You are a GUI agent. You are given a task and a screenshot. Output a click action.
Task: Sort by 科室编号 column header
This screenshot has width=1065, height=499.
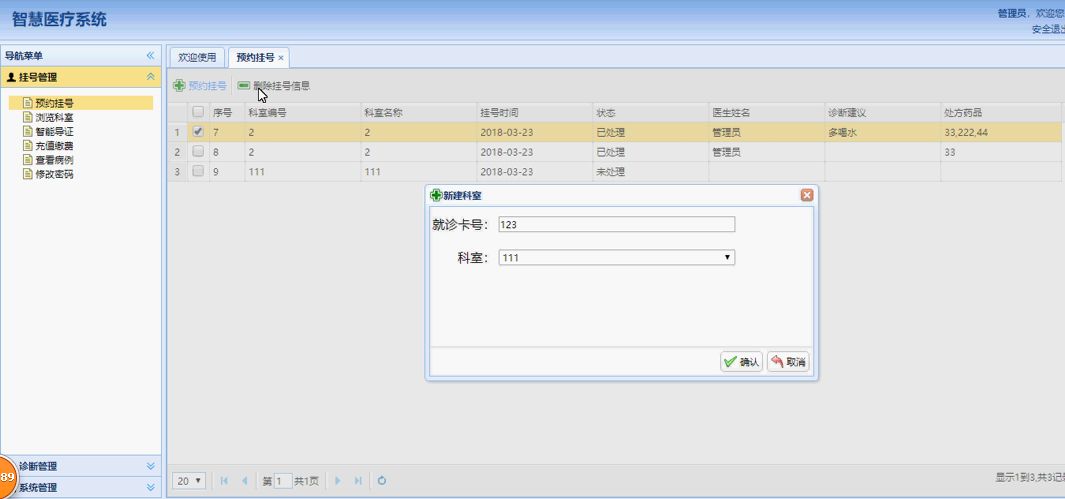click(x=302, y=113)
